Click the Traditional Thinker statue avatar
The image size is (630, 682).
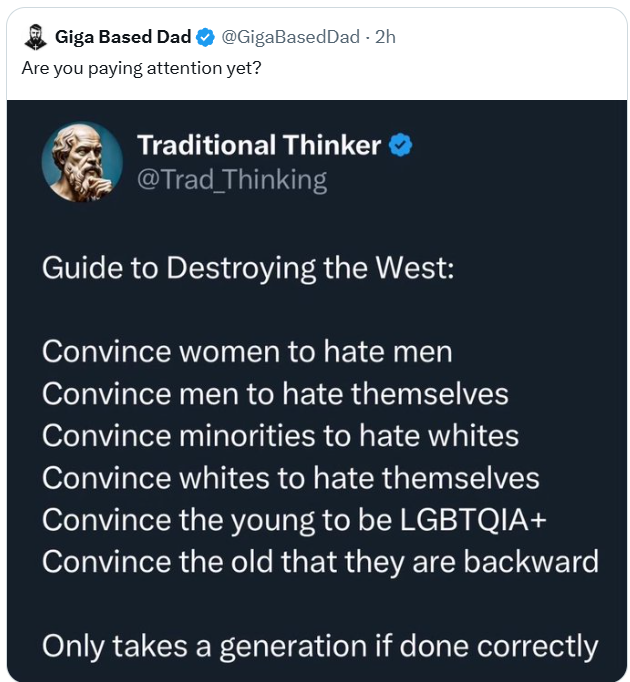coord(82,162)
